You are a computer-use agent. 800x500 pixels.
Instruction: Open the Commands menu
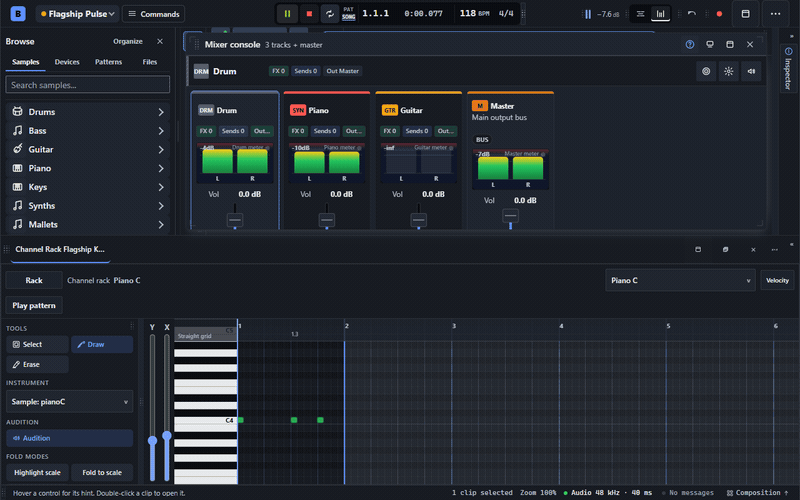(154, 14)
